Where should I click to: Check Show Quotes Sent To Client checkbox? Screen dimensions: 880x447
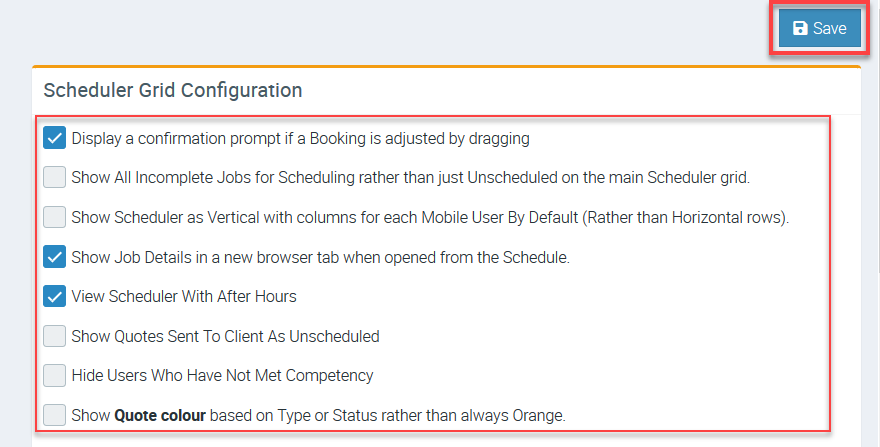pos(55,336)
